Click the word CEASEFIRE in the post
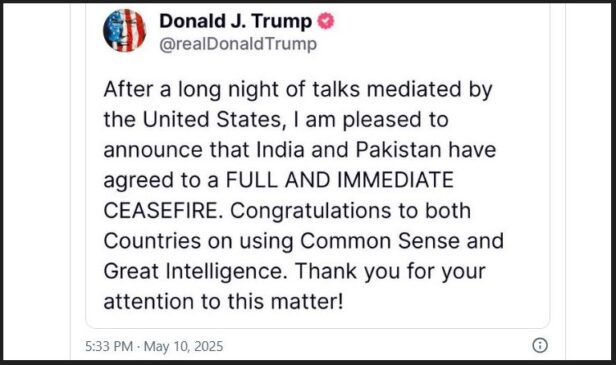Image resolution: width=616 pixels, height=365 pixels. click(163, 211)
